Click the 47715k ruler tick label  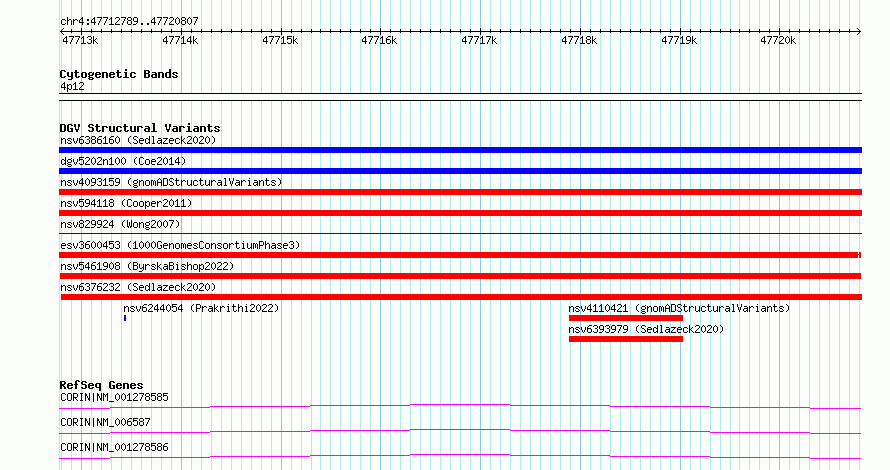pyautogui.click(x=280, y=40)
